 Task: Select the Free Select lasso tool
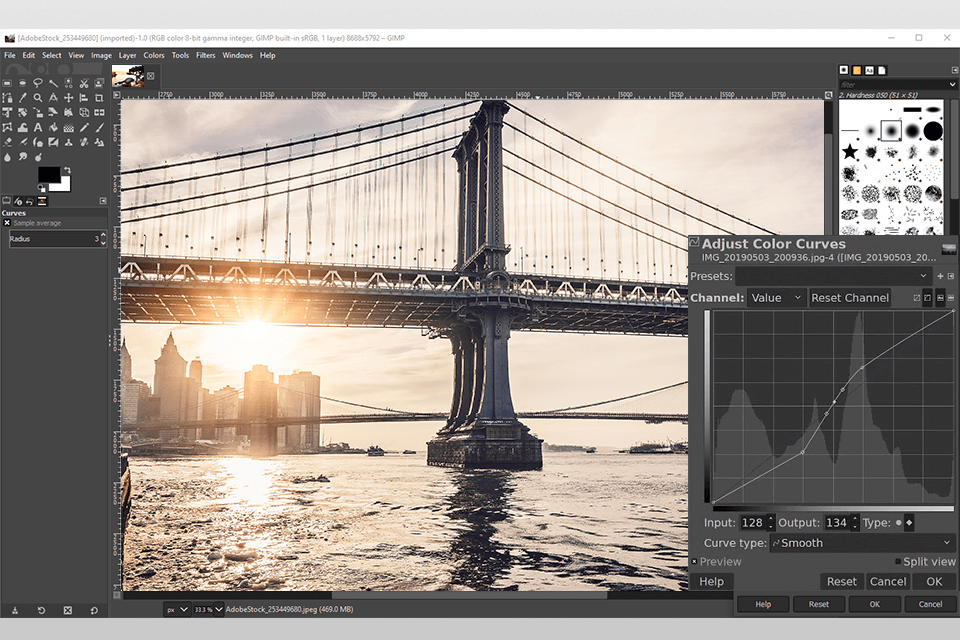[38, 83]
